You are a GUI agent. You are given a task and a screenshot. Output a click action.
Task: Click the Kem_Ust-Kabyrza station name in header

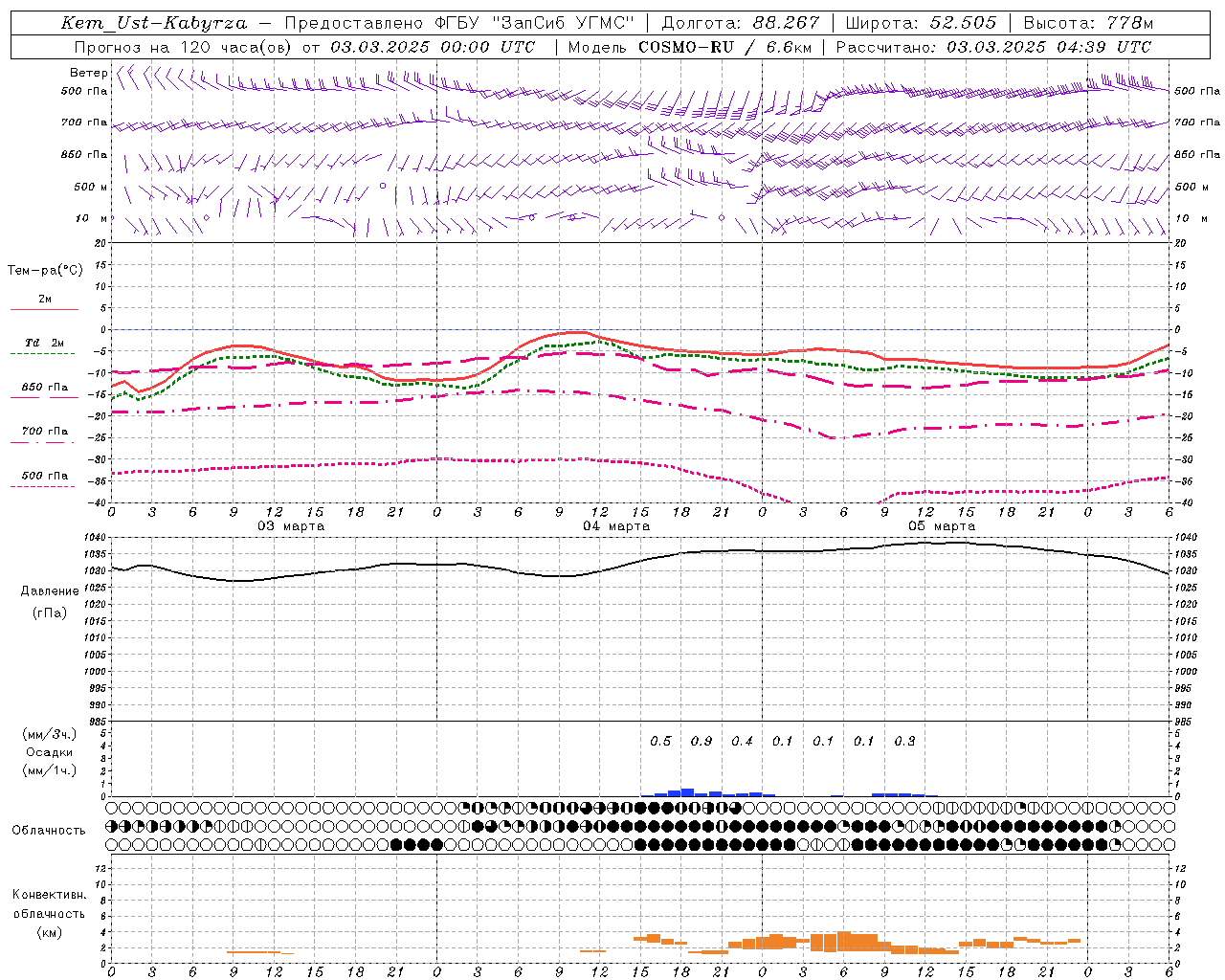point(153,23)
